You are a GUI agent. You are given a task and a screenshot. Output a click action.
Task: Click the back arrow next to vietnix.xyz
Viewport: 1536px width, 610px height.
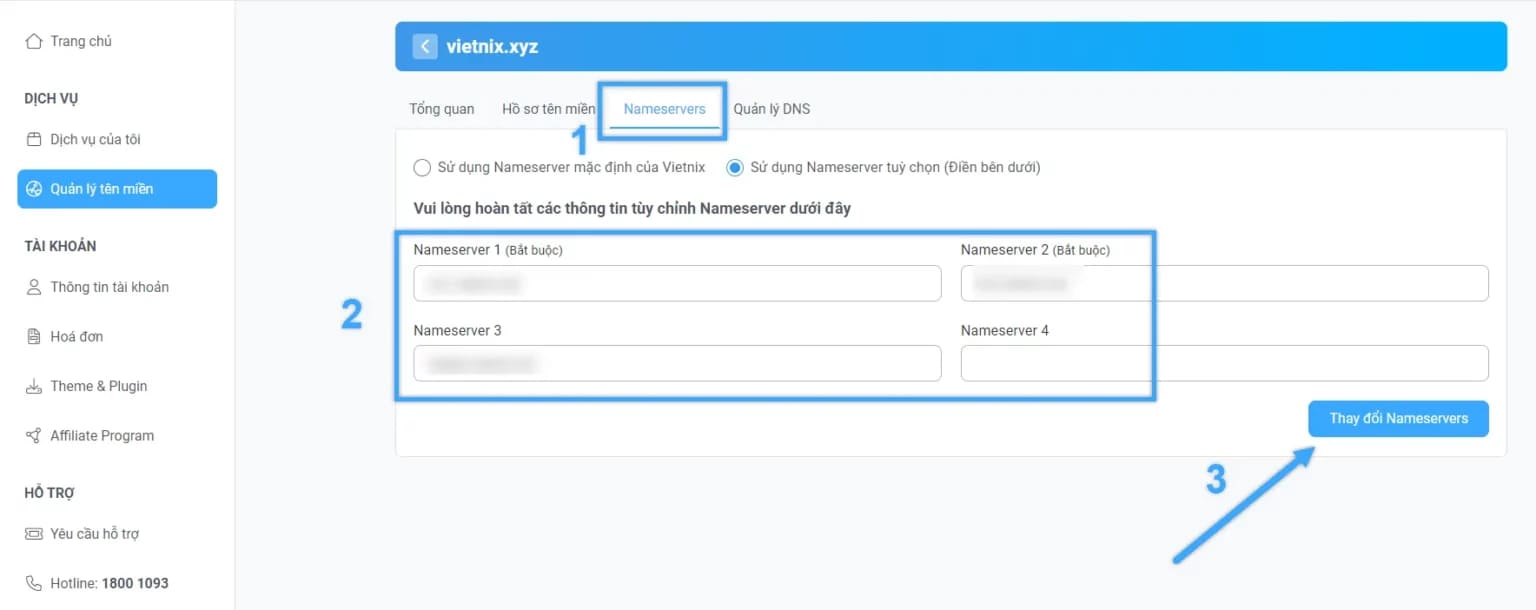tap(424, 45)
